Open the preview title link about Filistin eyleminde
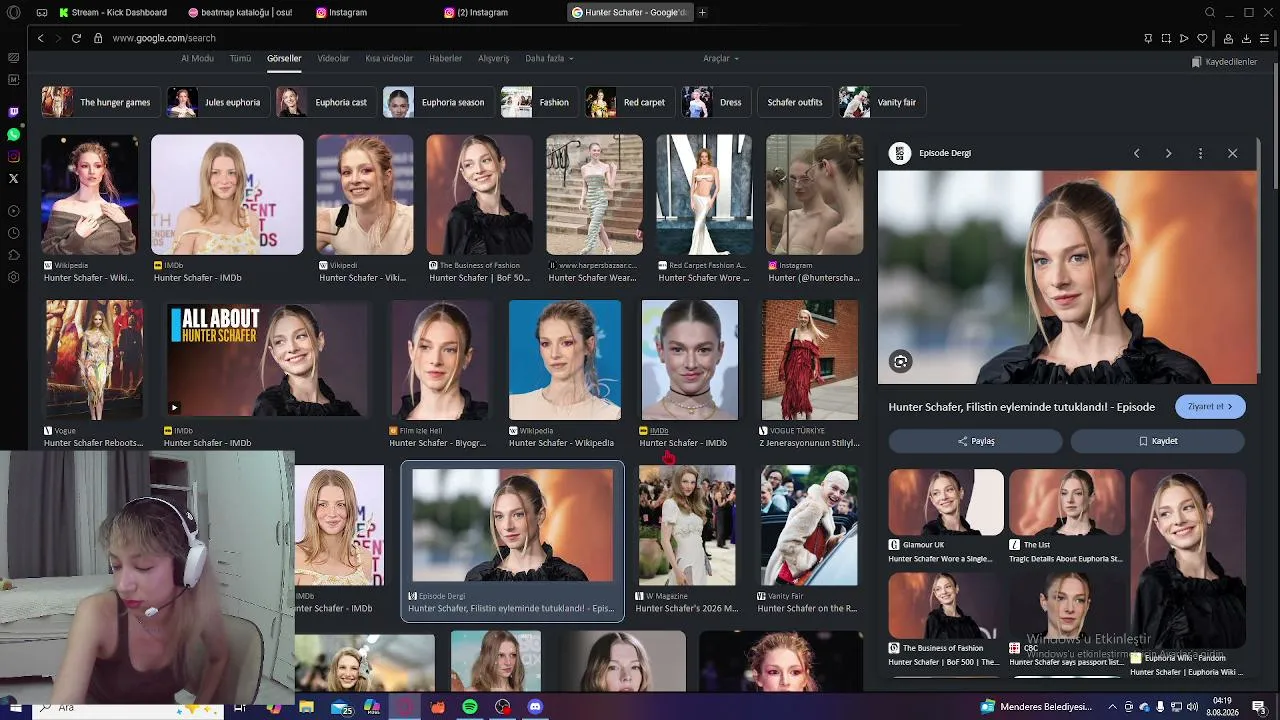Image resolution: width=1280 pixels, height=720 pixels. (1022, 407)
